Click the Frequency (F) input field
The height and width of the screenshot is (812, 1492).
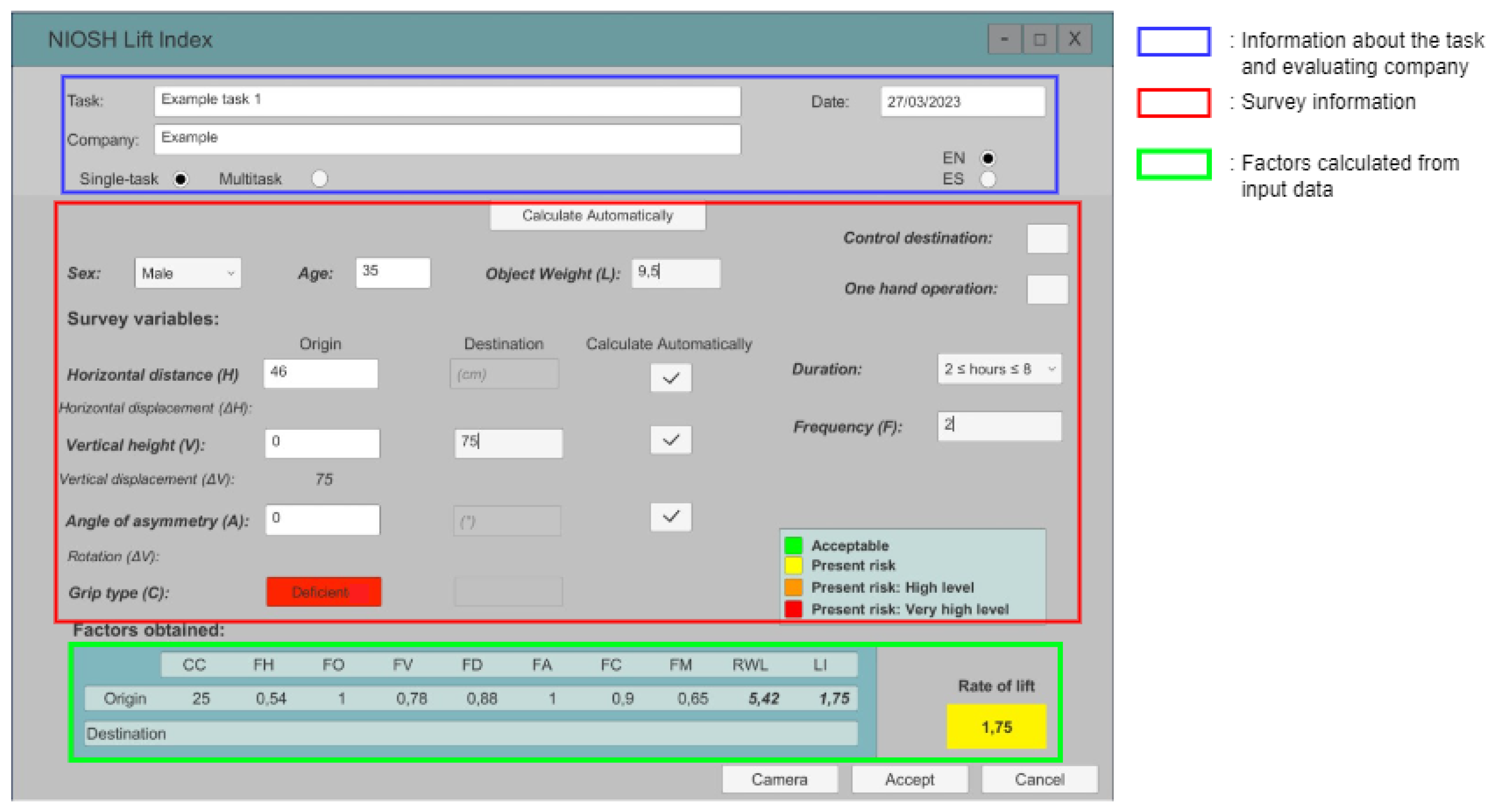point(999,426)
